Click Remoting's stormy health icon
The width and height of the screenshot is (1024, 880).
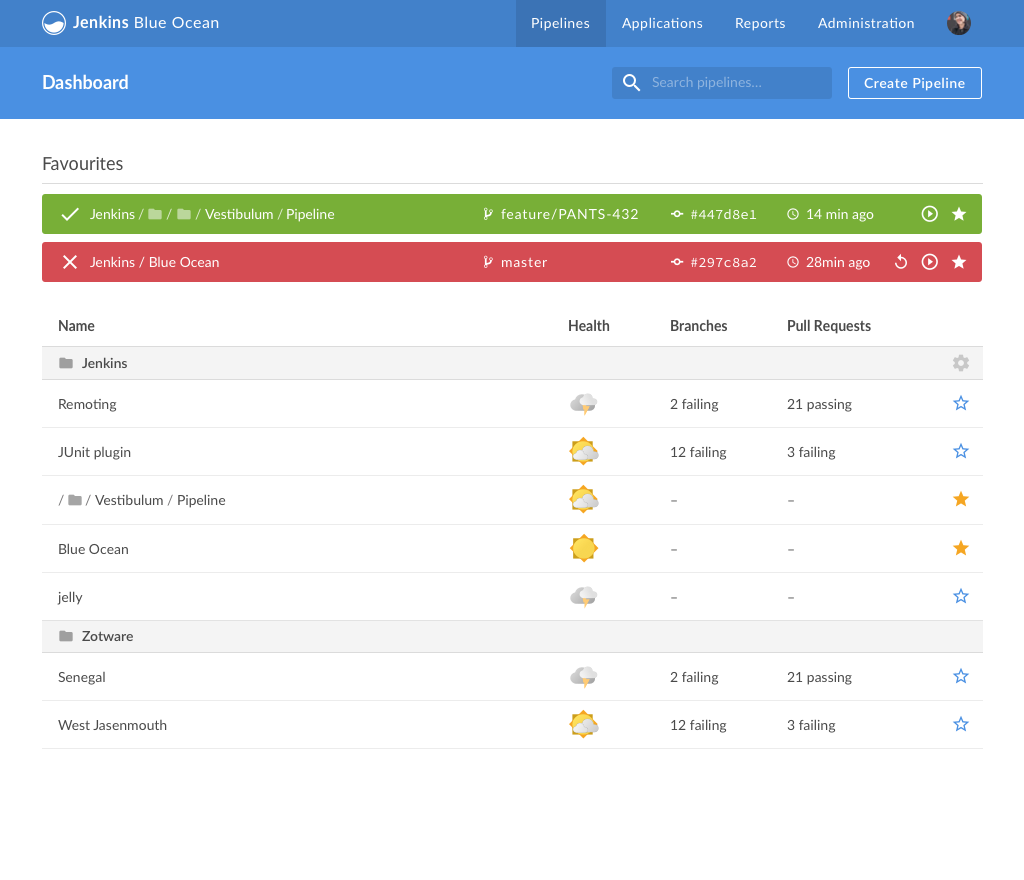pos(584,404)
